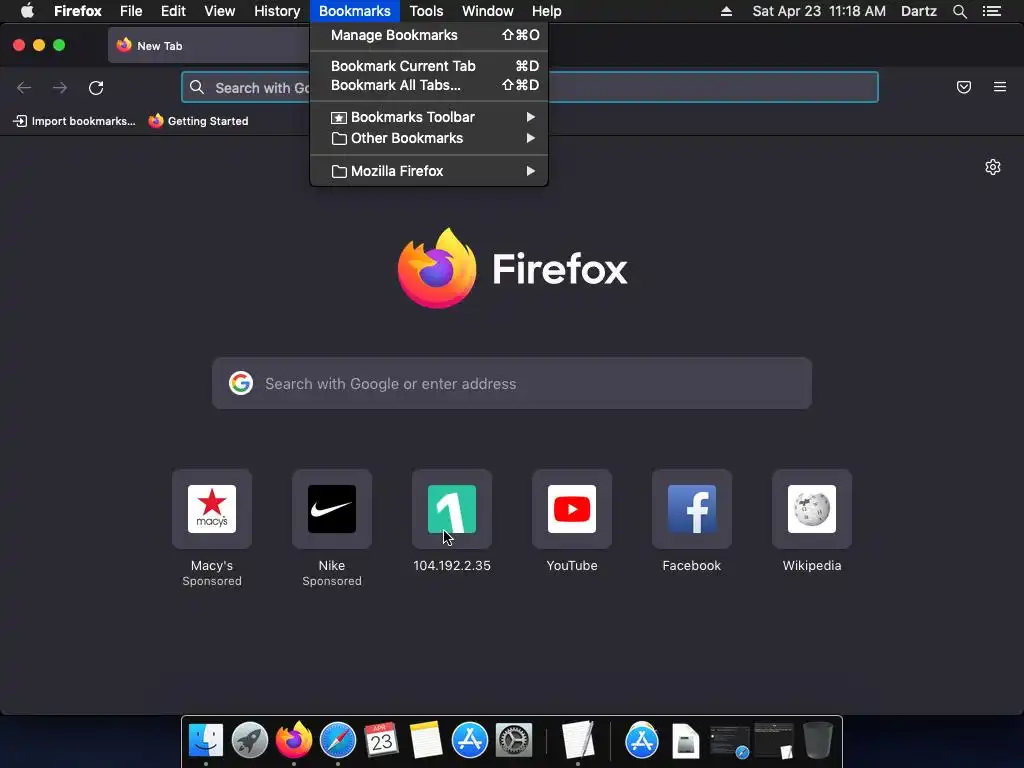
Task: Click the Google logo in search box
Action: 241,383
